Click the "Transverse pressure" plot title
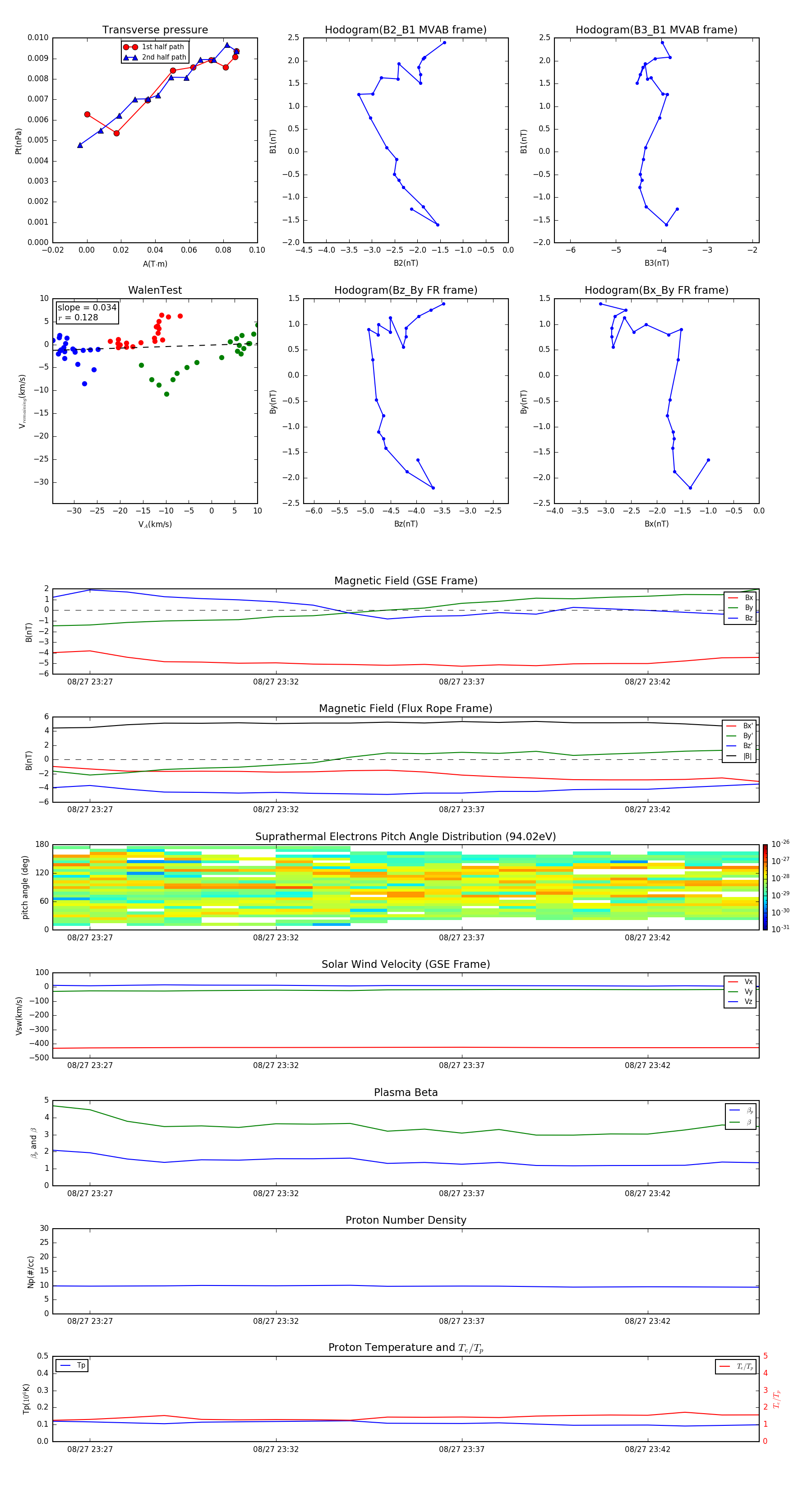Screen dimensions: 812x1489 (155, 29)
